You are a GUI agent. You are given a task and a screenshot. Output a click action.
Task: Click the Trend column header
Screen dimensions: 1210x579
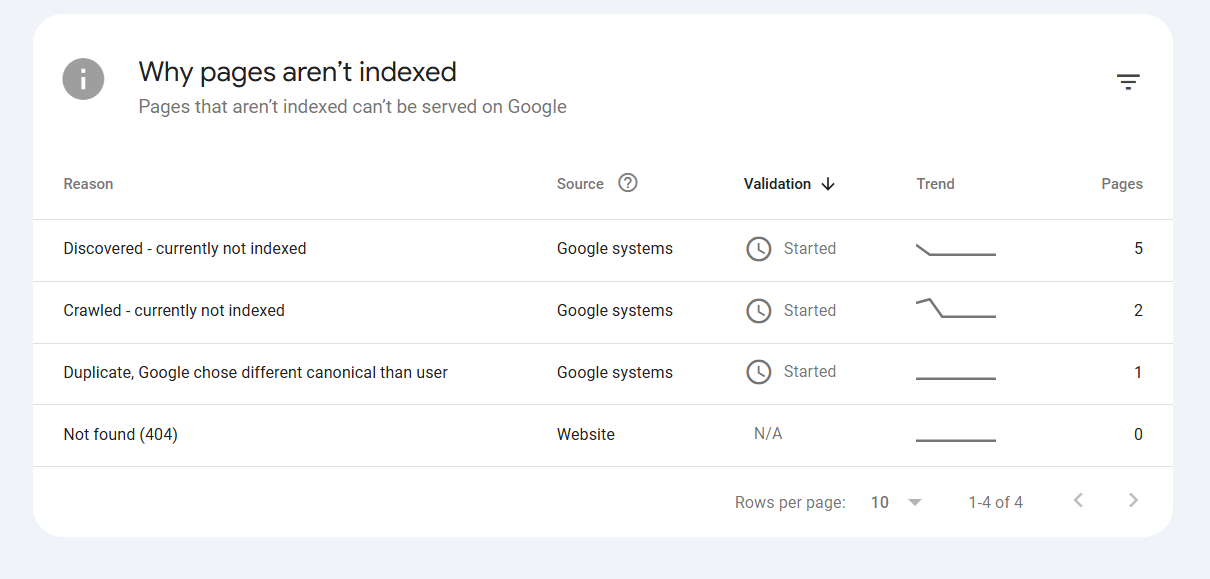(x=935, y=184)
